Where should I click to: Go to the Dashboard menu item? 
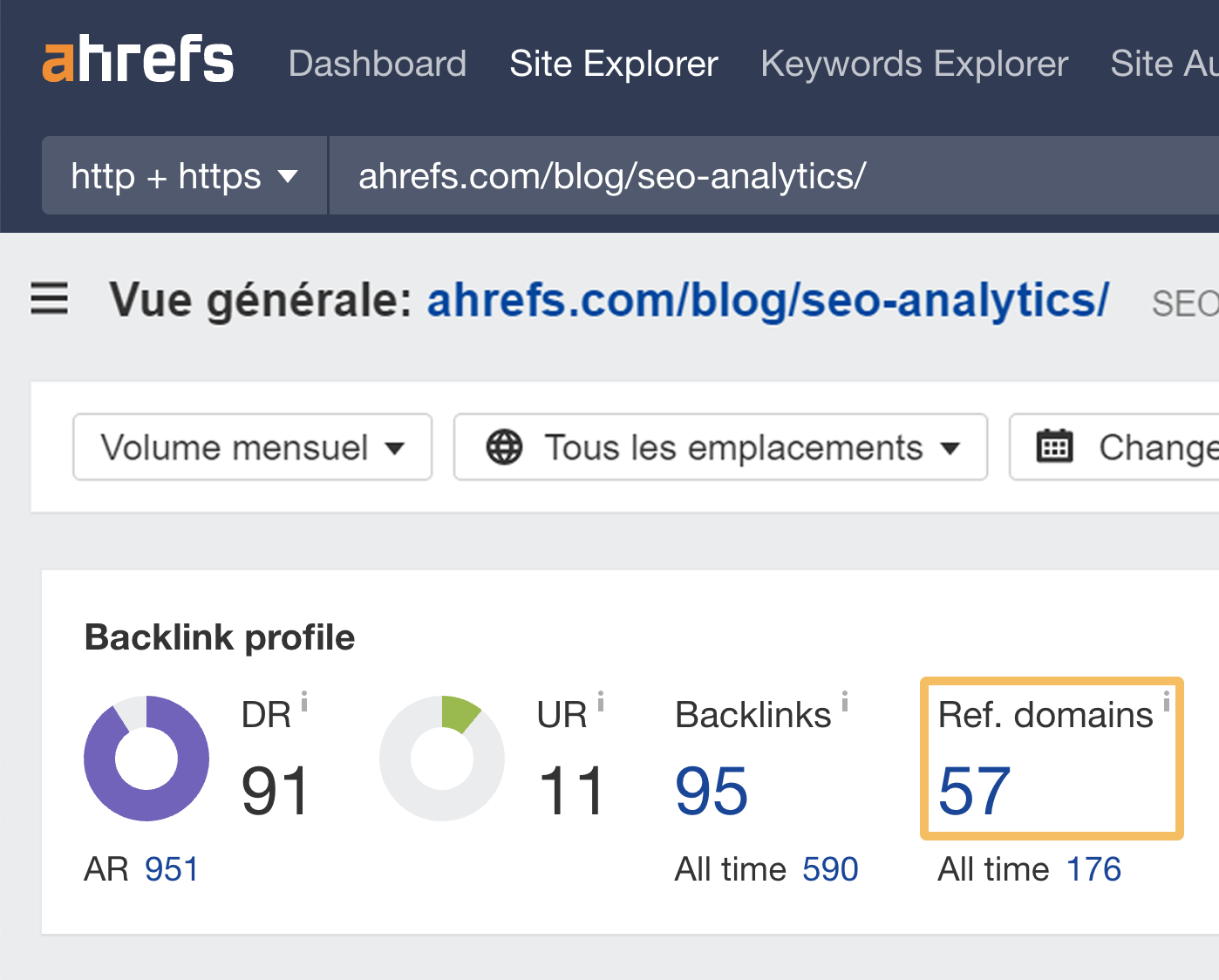click(x=378, y=64)
